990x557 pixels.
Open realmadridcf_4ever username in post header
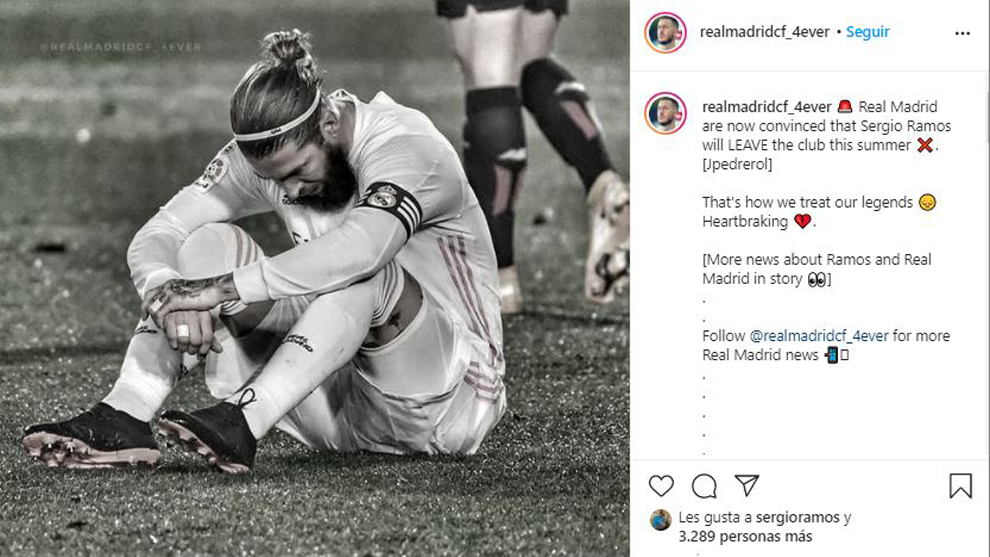765,32
